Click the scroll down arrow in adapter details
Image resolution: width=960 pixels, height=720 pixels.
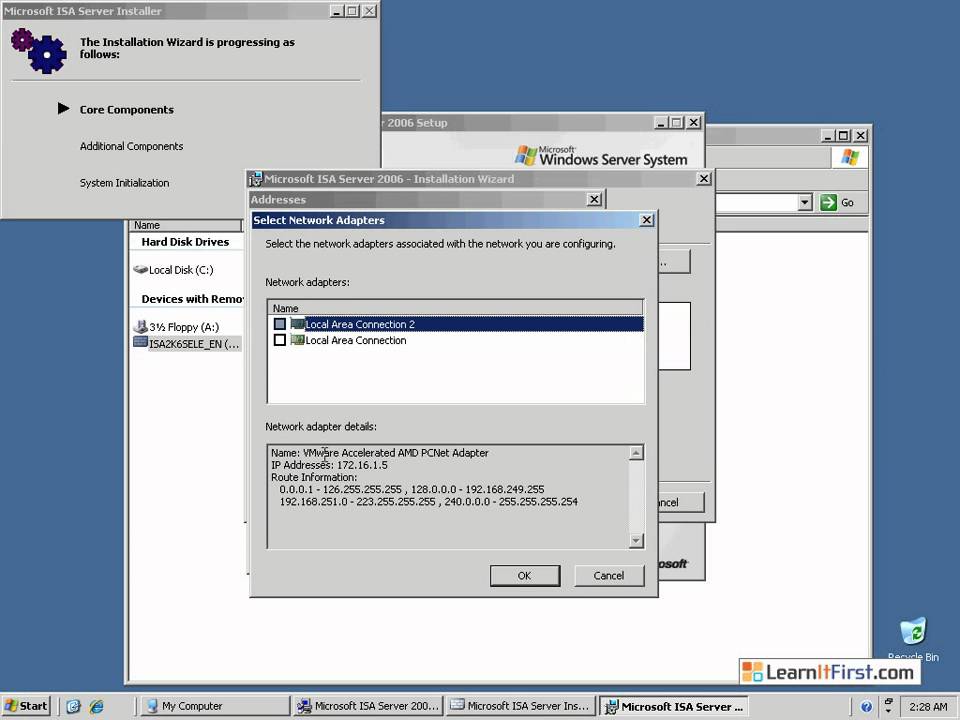(x=636, y=540)
